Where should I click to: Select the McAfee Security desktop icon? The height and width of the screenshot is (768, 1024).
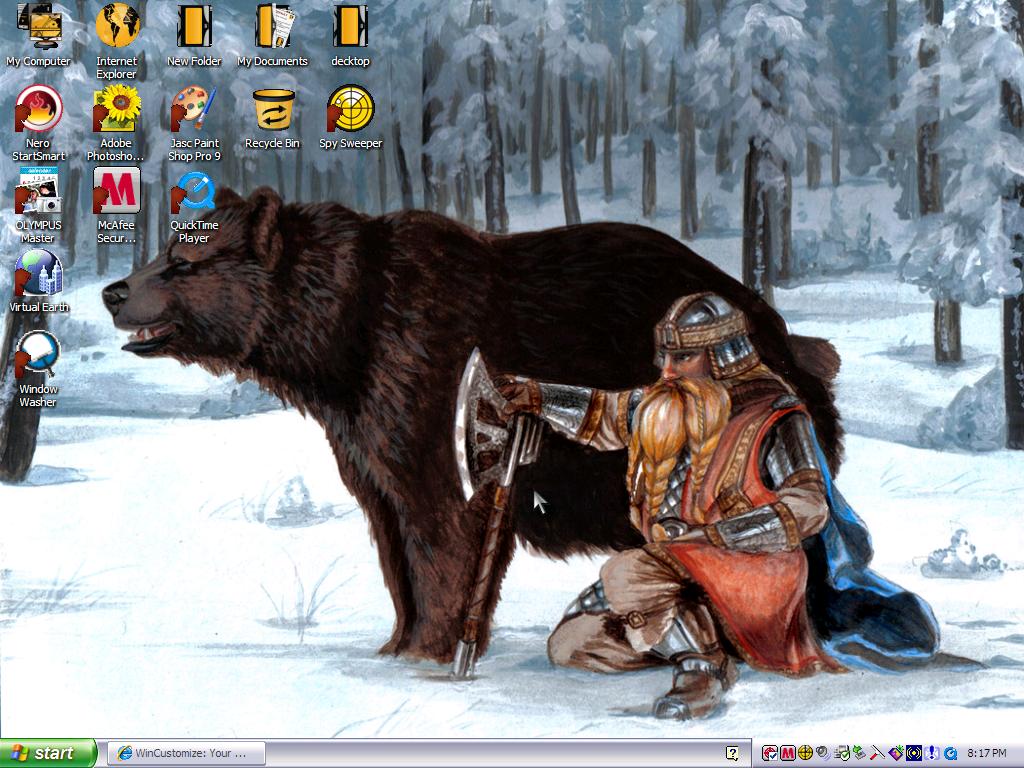point(116,204)
